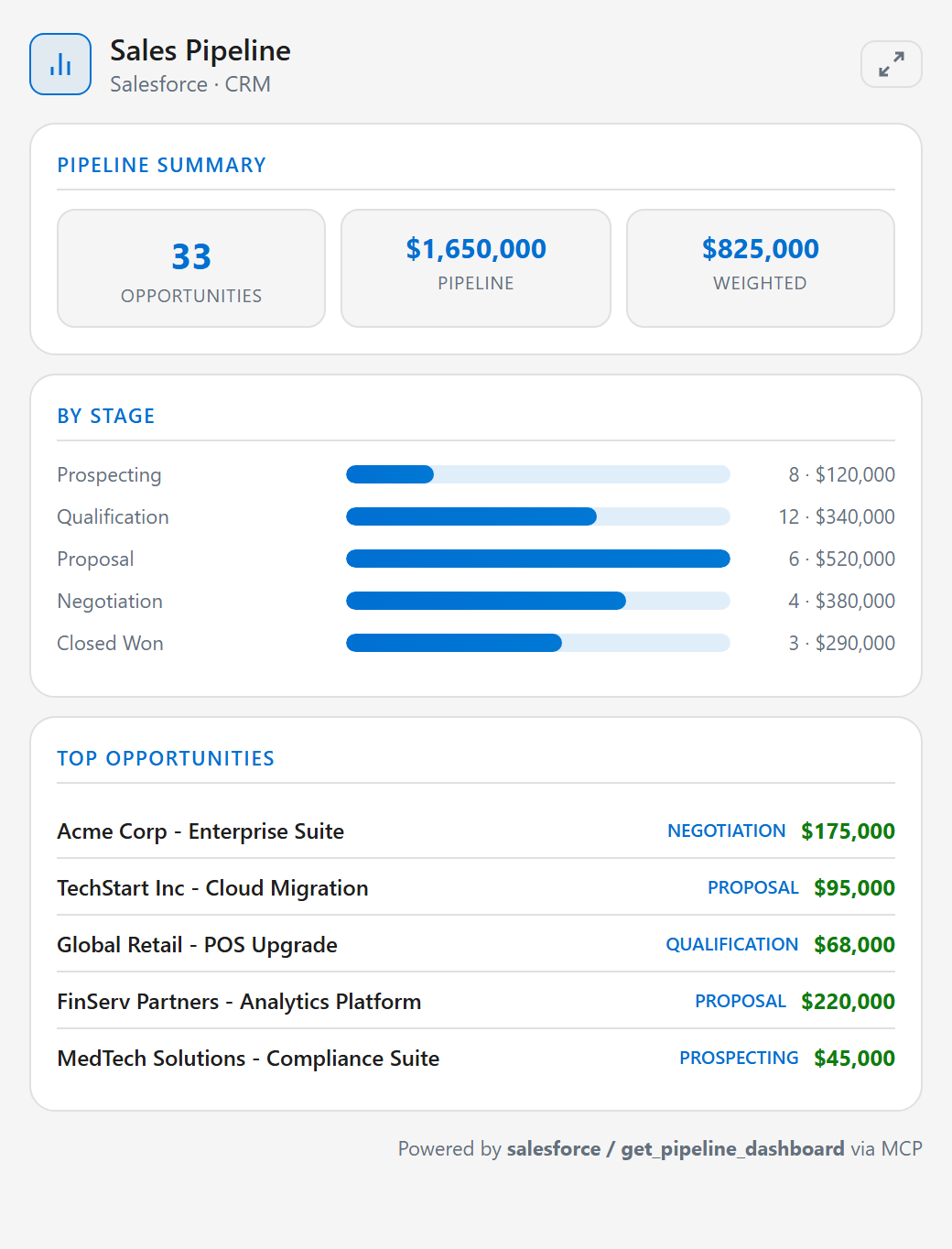
Task: Select the $825,000 Weighted card
Action: [761, 268]
